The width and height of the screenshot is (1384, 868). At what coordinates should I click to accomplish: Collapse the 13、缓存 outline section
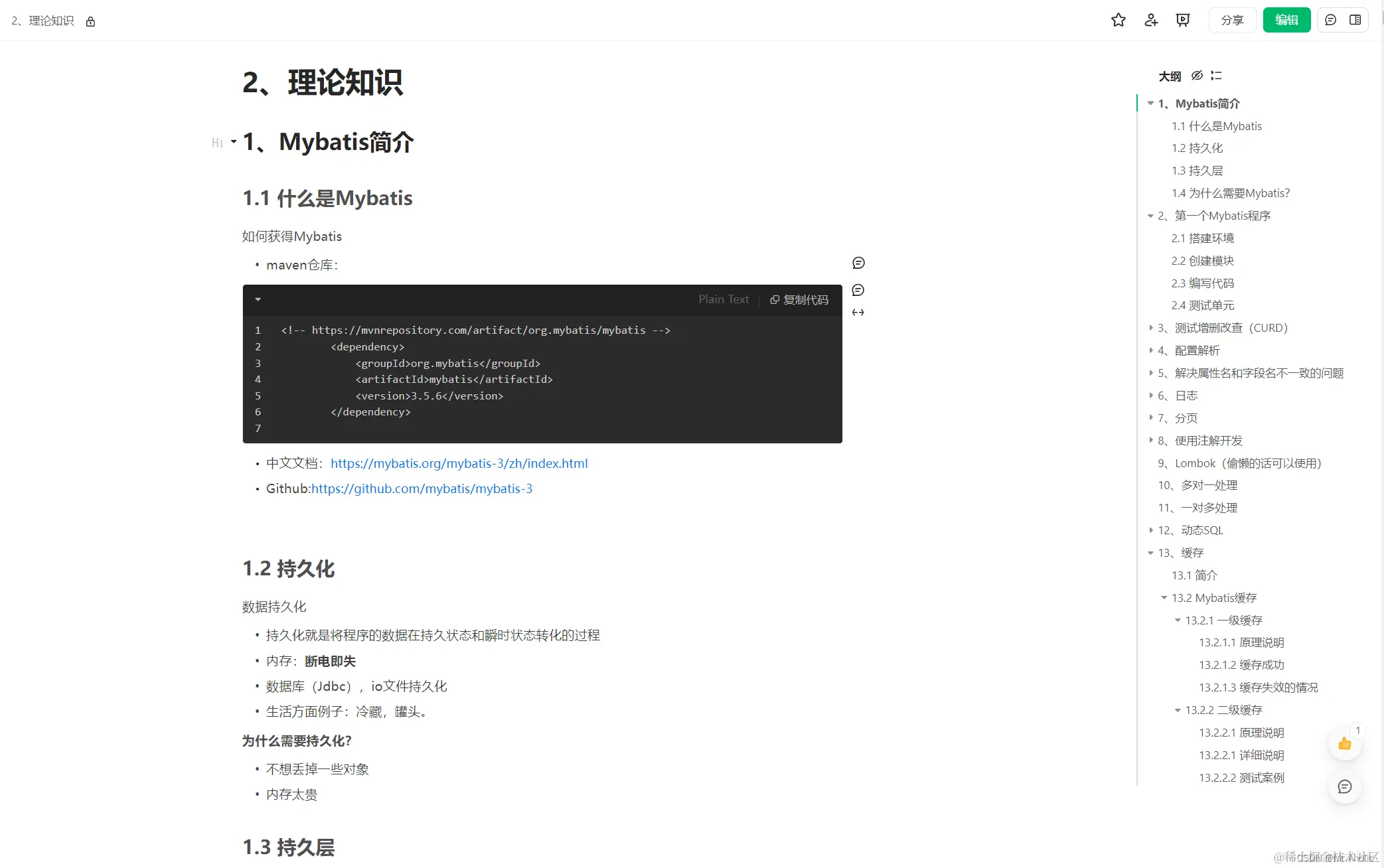1150,553
